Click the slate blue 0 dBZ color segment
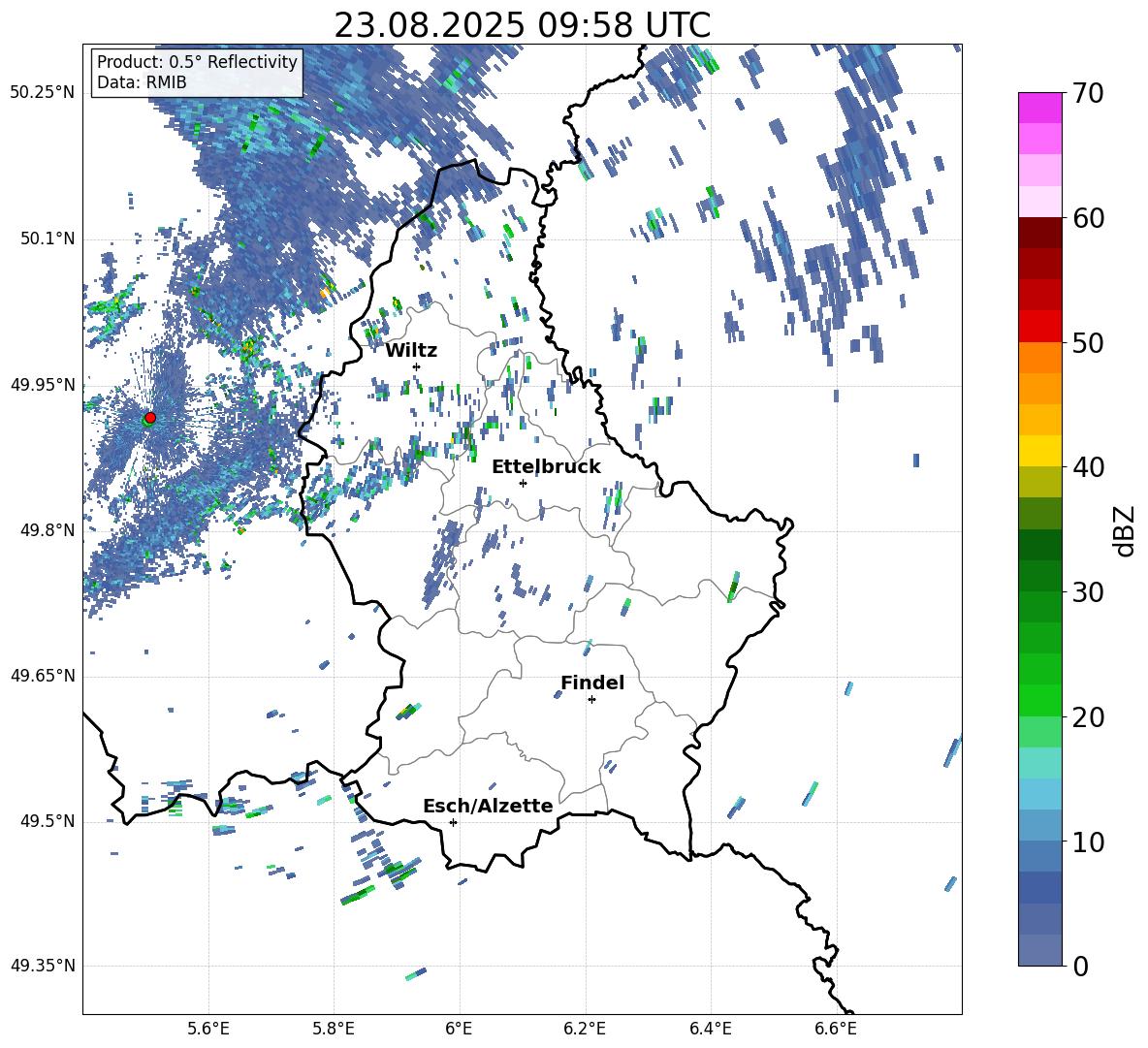 click(1039, 950)
